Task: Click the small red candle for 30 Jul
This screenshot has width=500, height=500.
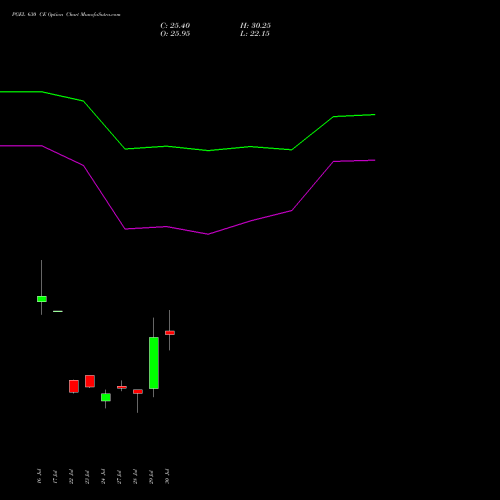Action: (170, 333)
